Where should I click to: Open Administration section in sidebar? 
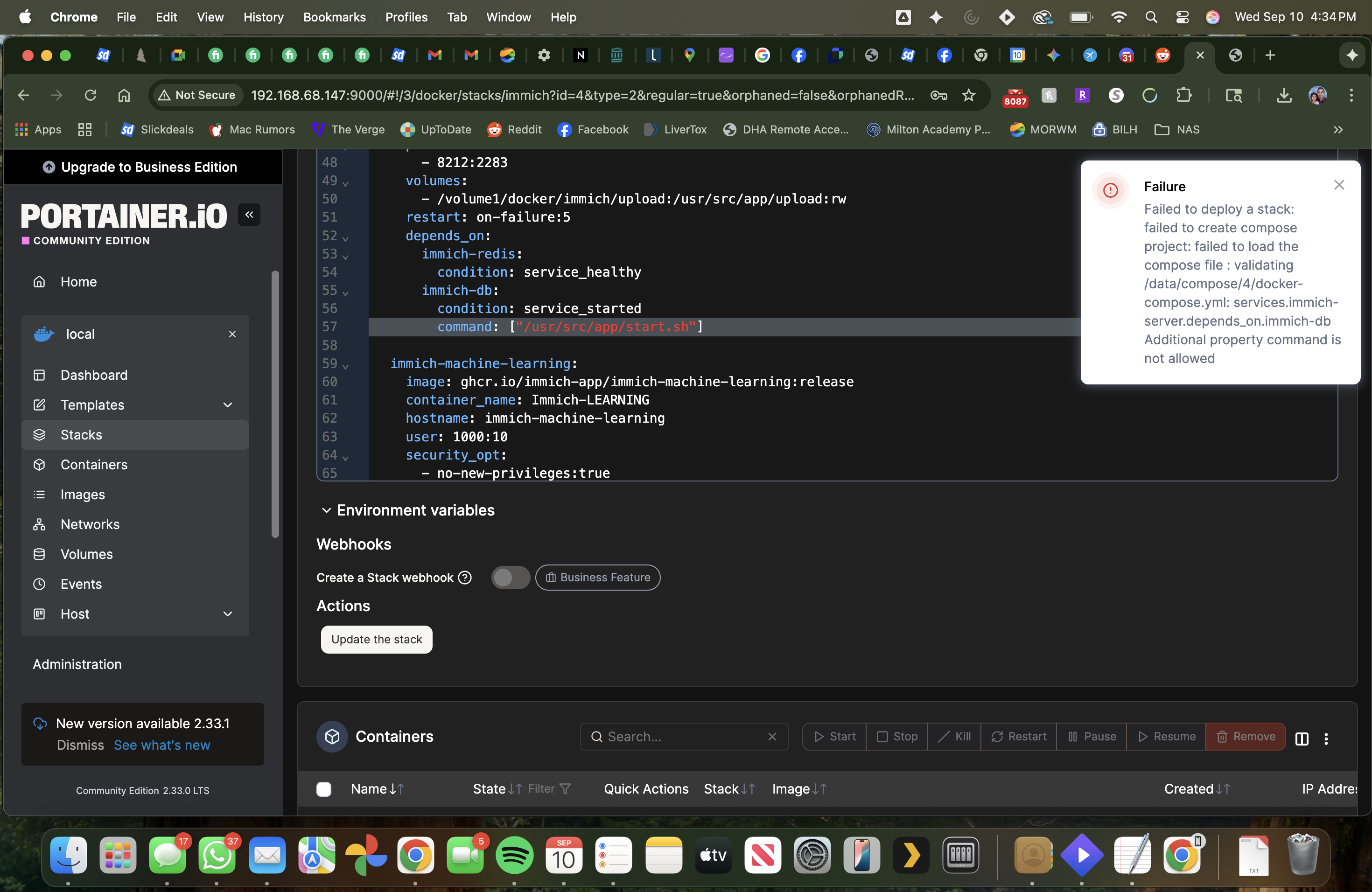coord(77,664)
